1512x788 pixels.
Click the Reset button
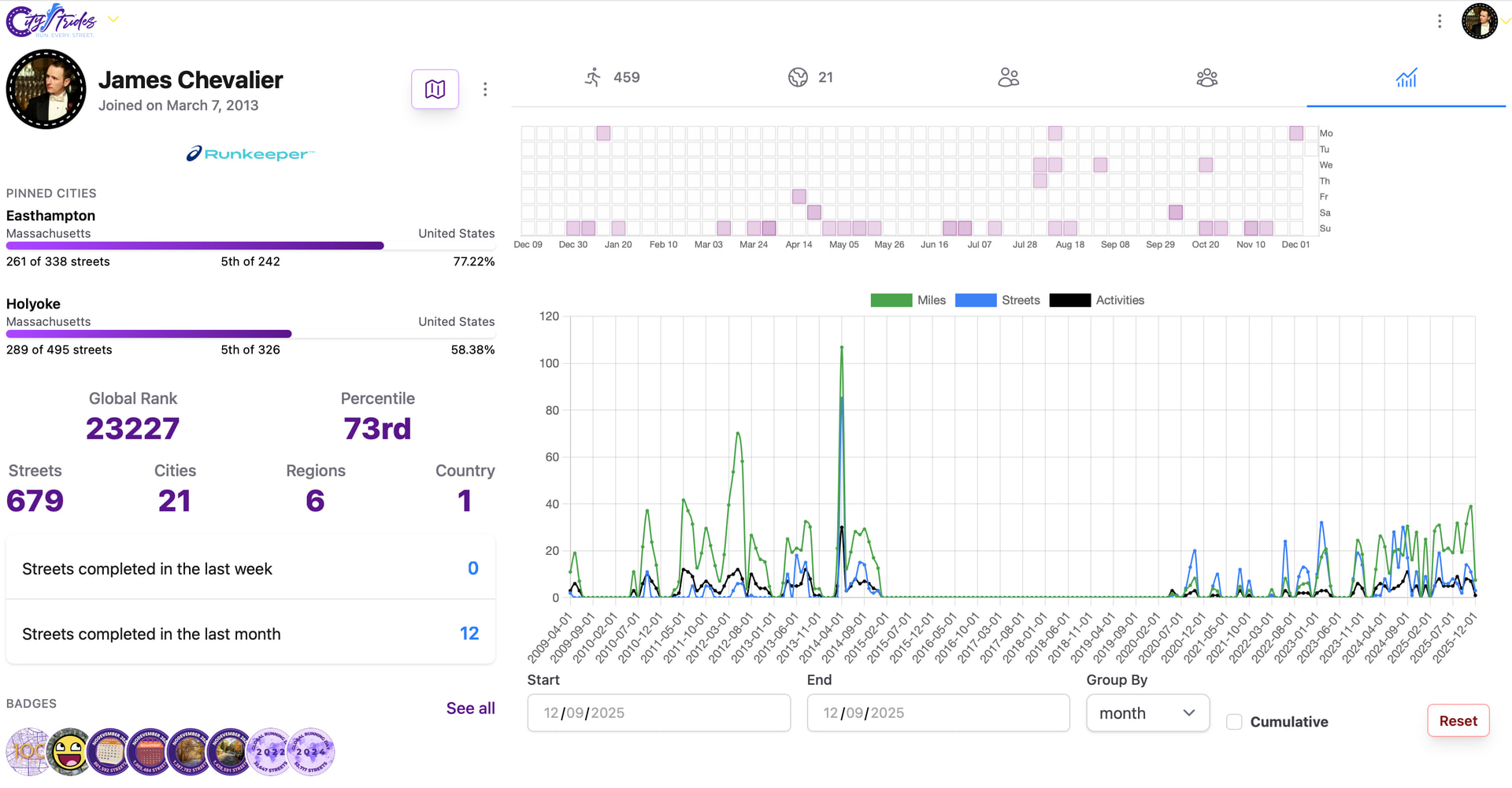click(1457, 721)
